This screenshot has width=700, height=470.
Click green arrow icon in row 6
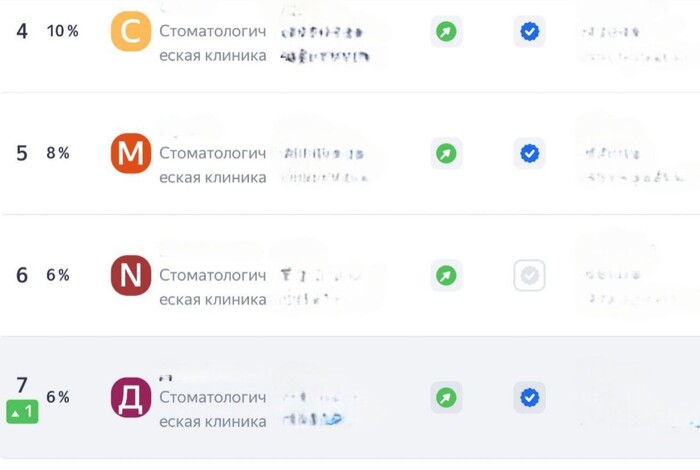446,275
